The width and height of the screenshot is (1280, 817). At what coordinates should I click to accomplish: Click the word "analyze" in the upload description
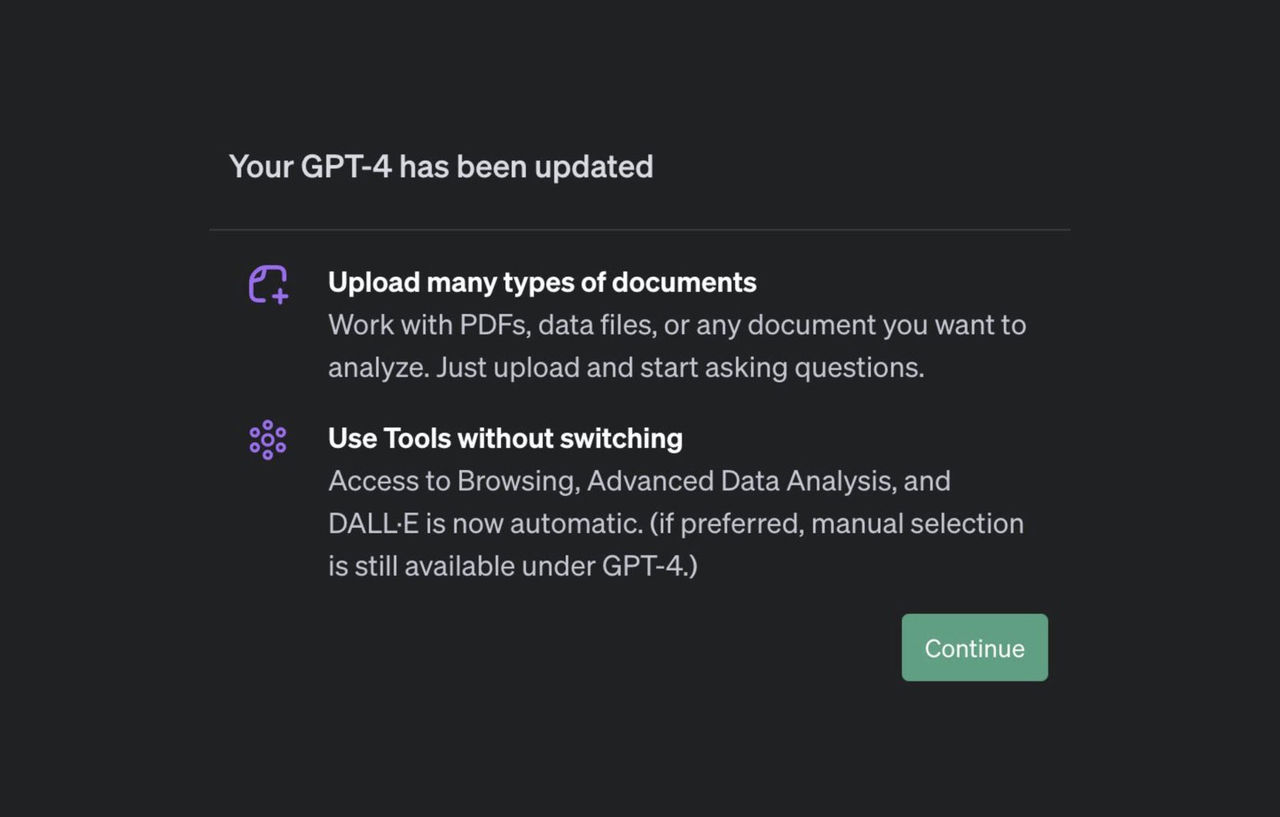pyautogui.click(x=378, y=368)
